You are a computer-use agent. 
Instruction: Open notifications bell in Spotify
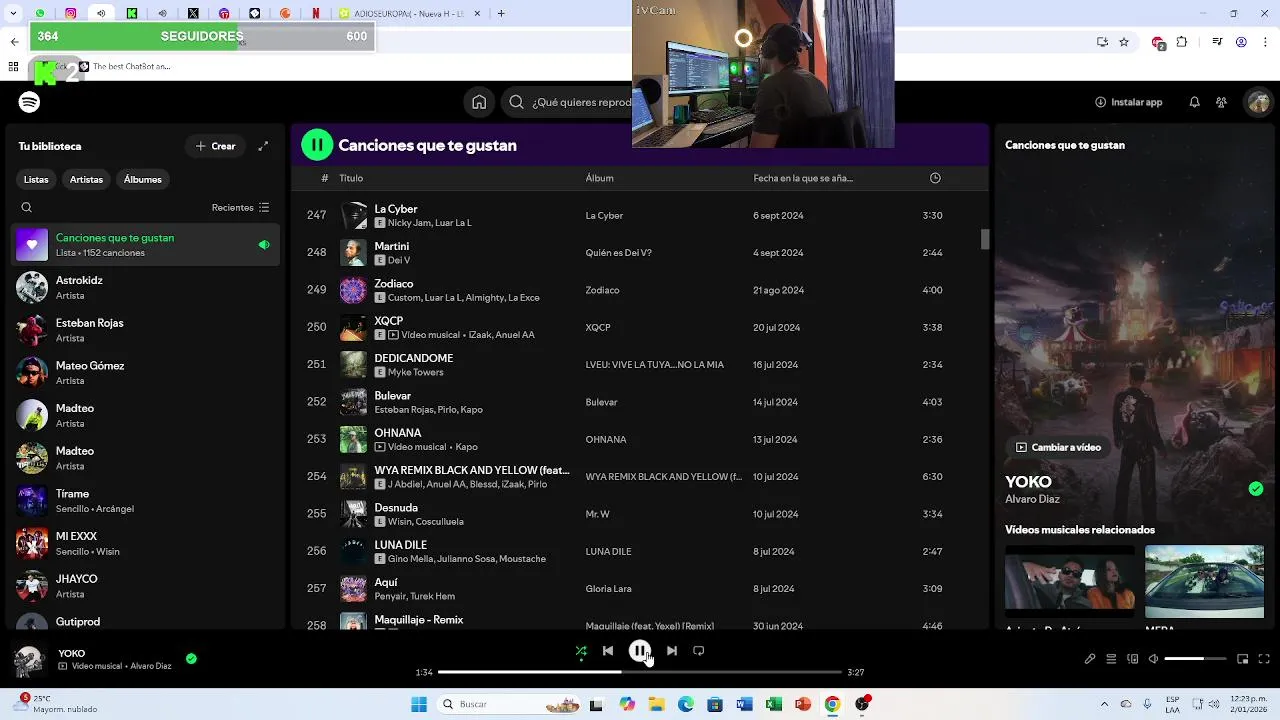click(1194, 102)
